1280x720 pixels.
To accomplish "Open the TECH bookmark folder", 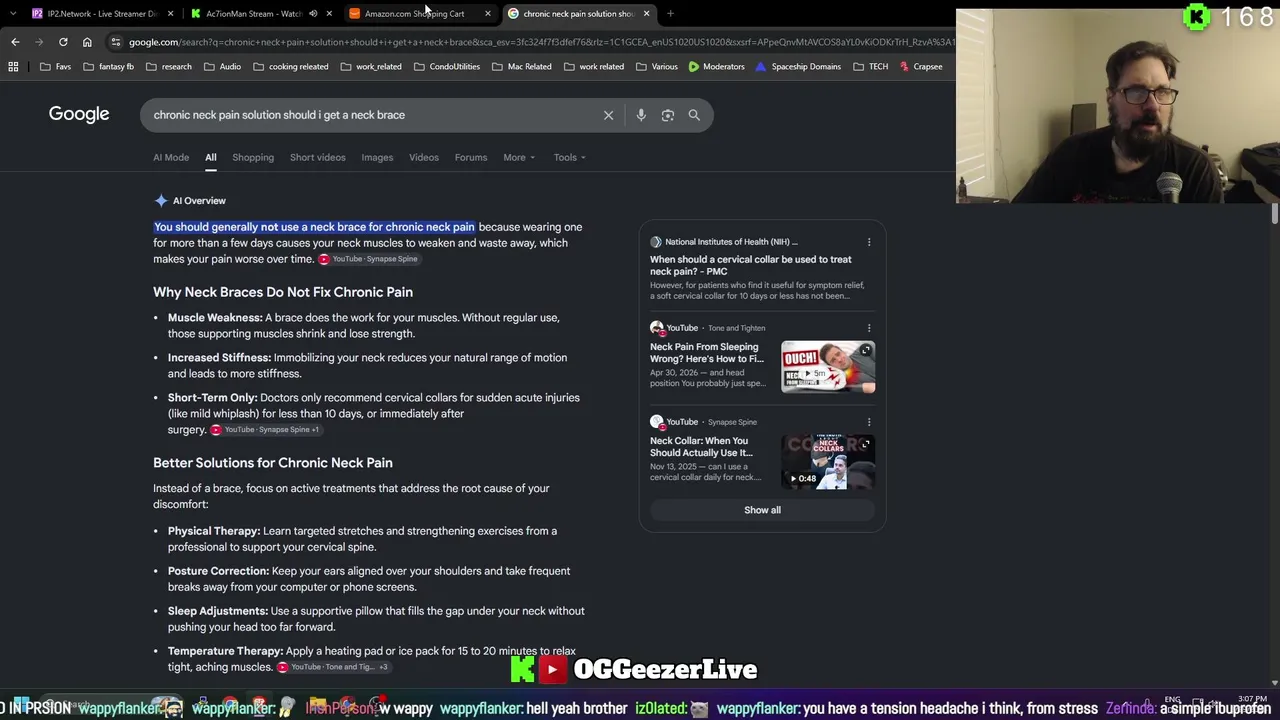I will click(x=871, y=67).
